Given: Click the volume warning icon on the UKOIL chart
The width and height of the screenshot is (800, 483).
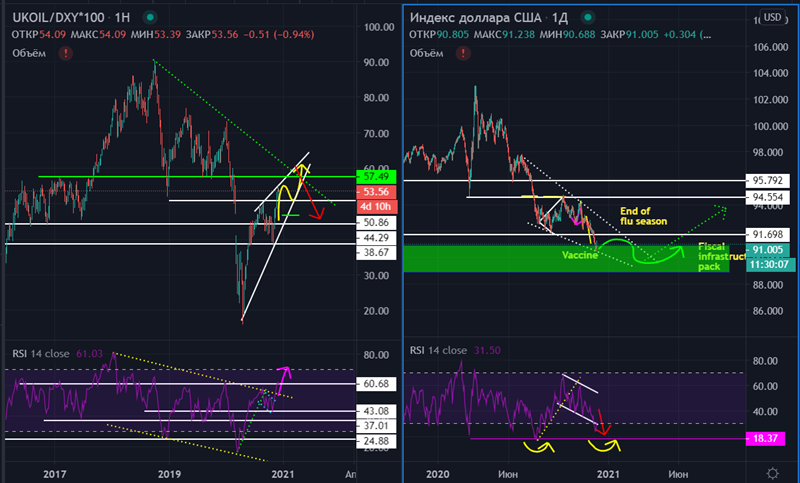Looking at the screenshot, I should [x=65, y=53].
